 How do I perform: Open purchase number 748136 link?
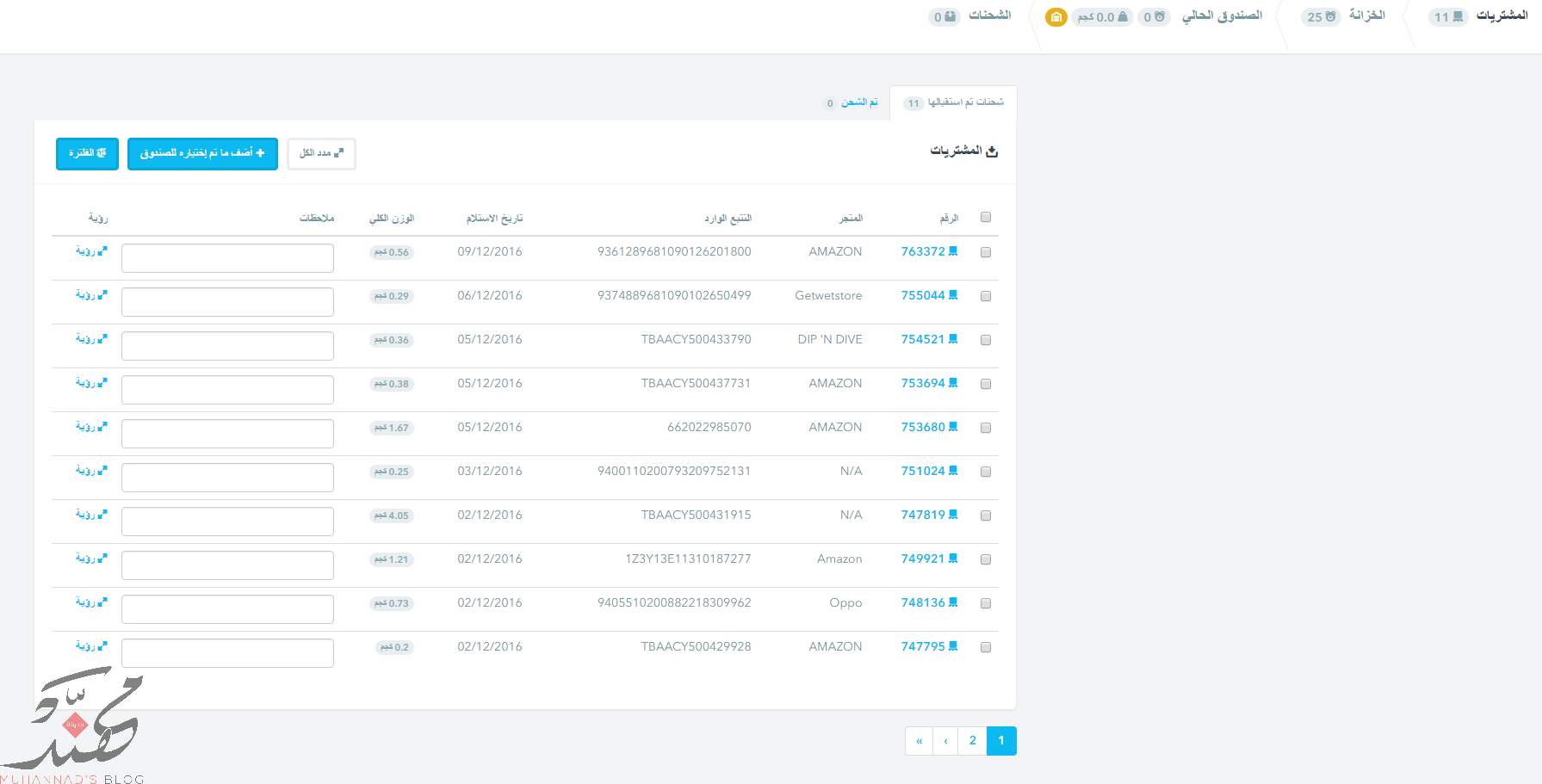click(x=929, y=602)
